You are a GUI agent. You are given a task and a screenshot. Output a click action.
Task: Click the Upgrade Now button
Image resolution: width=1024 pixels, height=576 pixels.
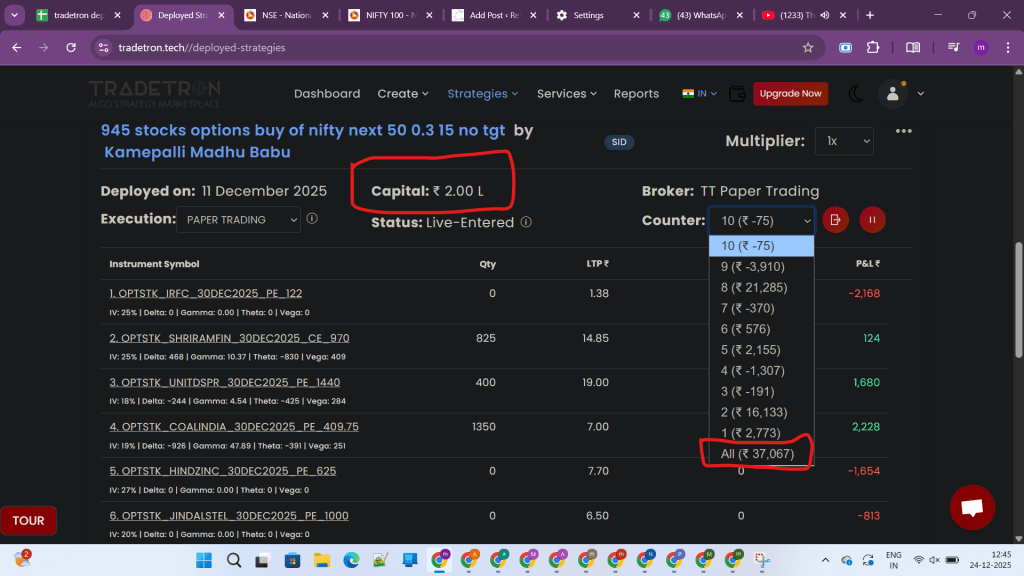click(790, 94)
